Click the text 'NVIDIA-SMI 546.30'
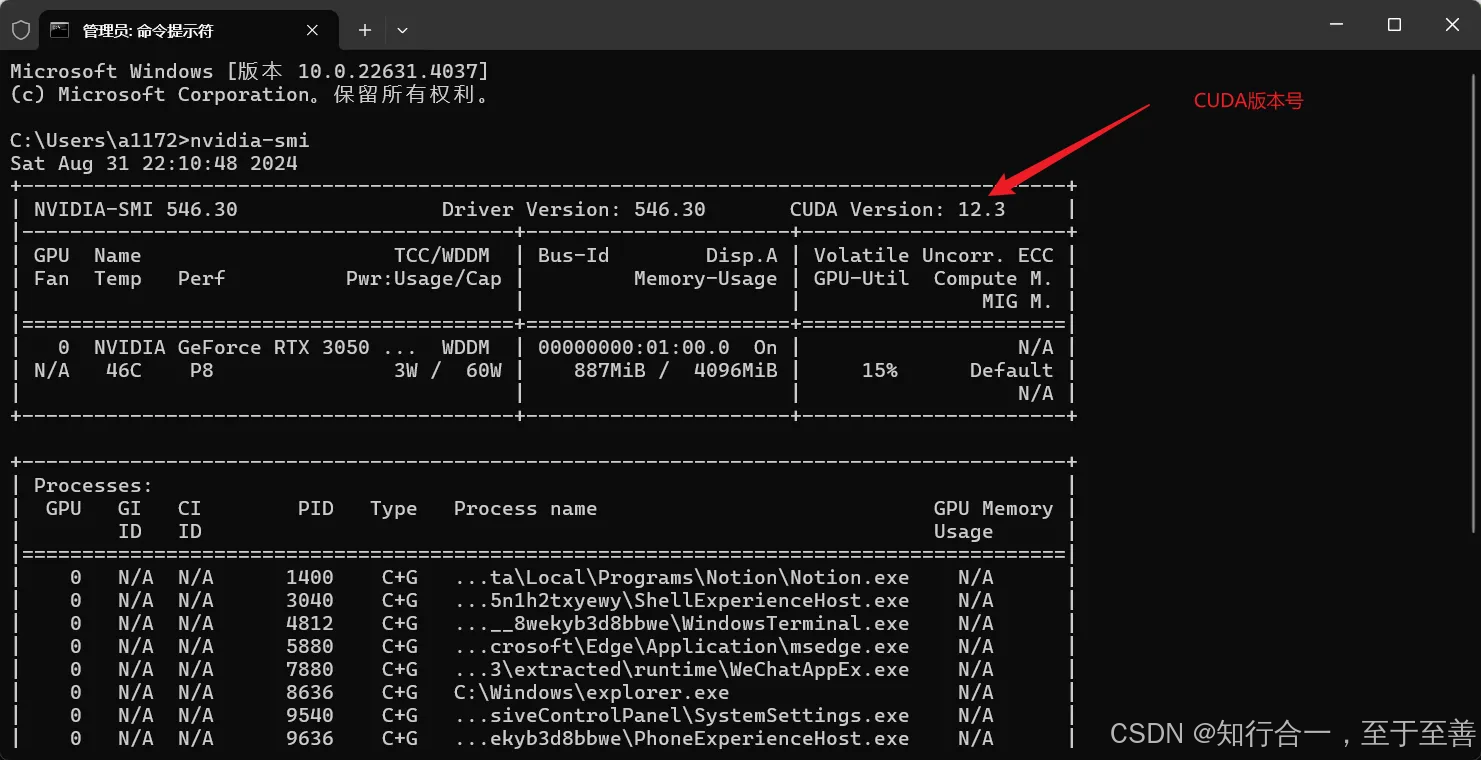The width and height of the screenshot is (1481, 760). coord(136,209)
